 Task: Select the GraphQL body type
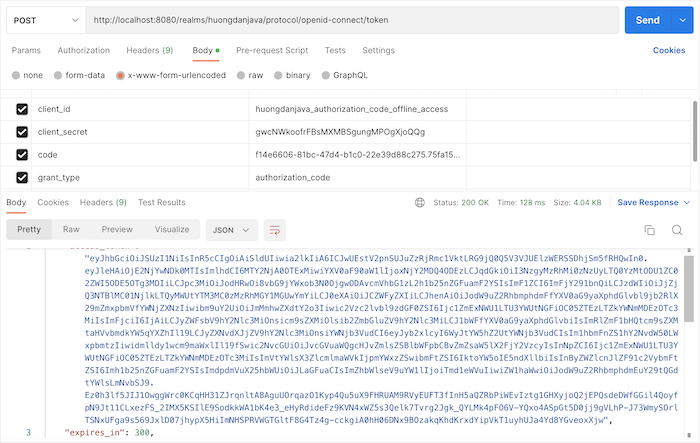[x=326, y=75]
